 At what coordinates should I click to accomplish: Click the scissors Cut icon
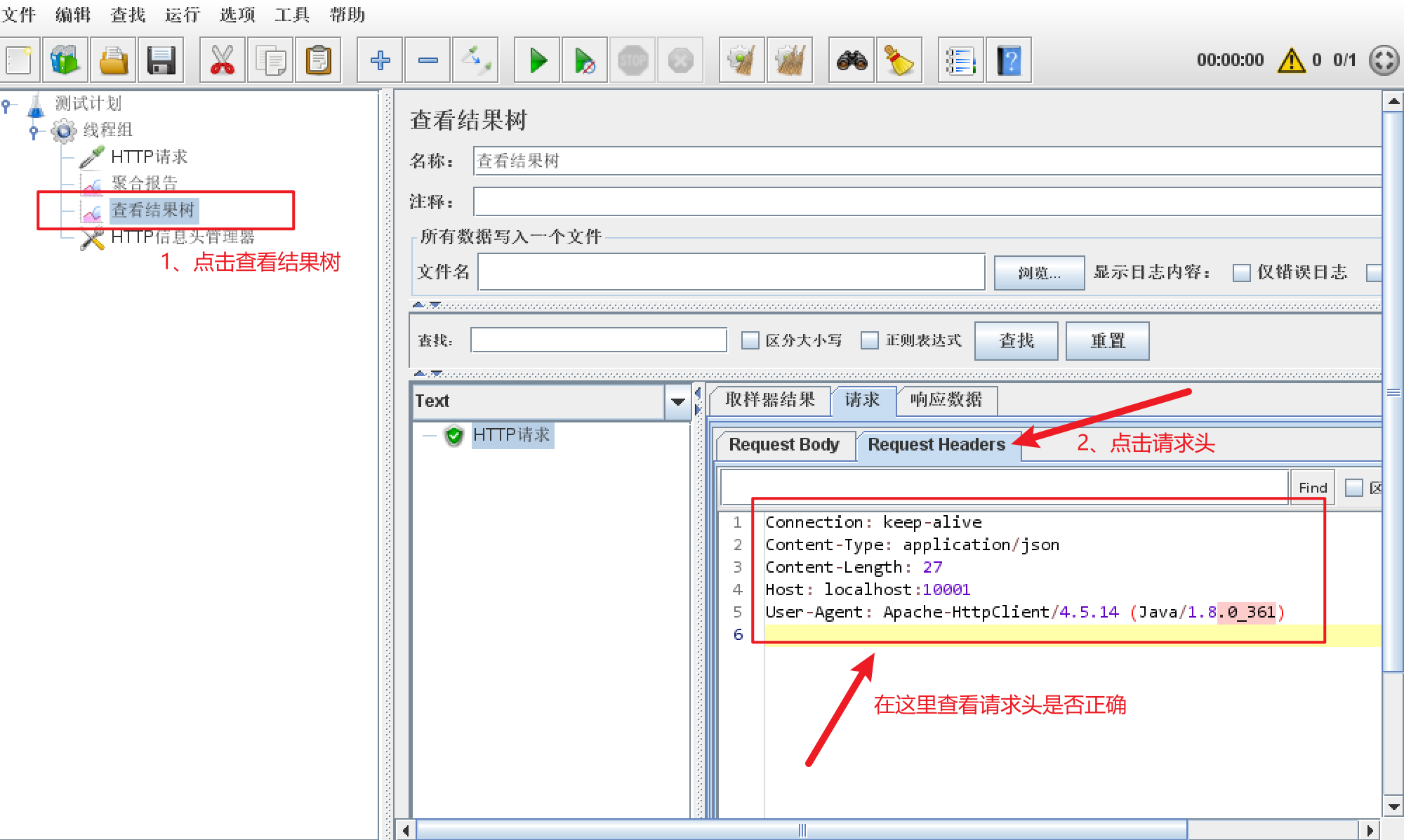(x=222, y=61)
